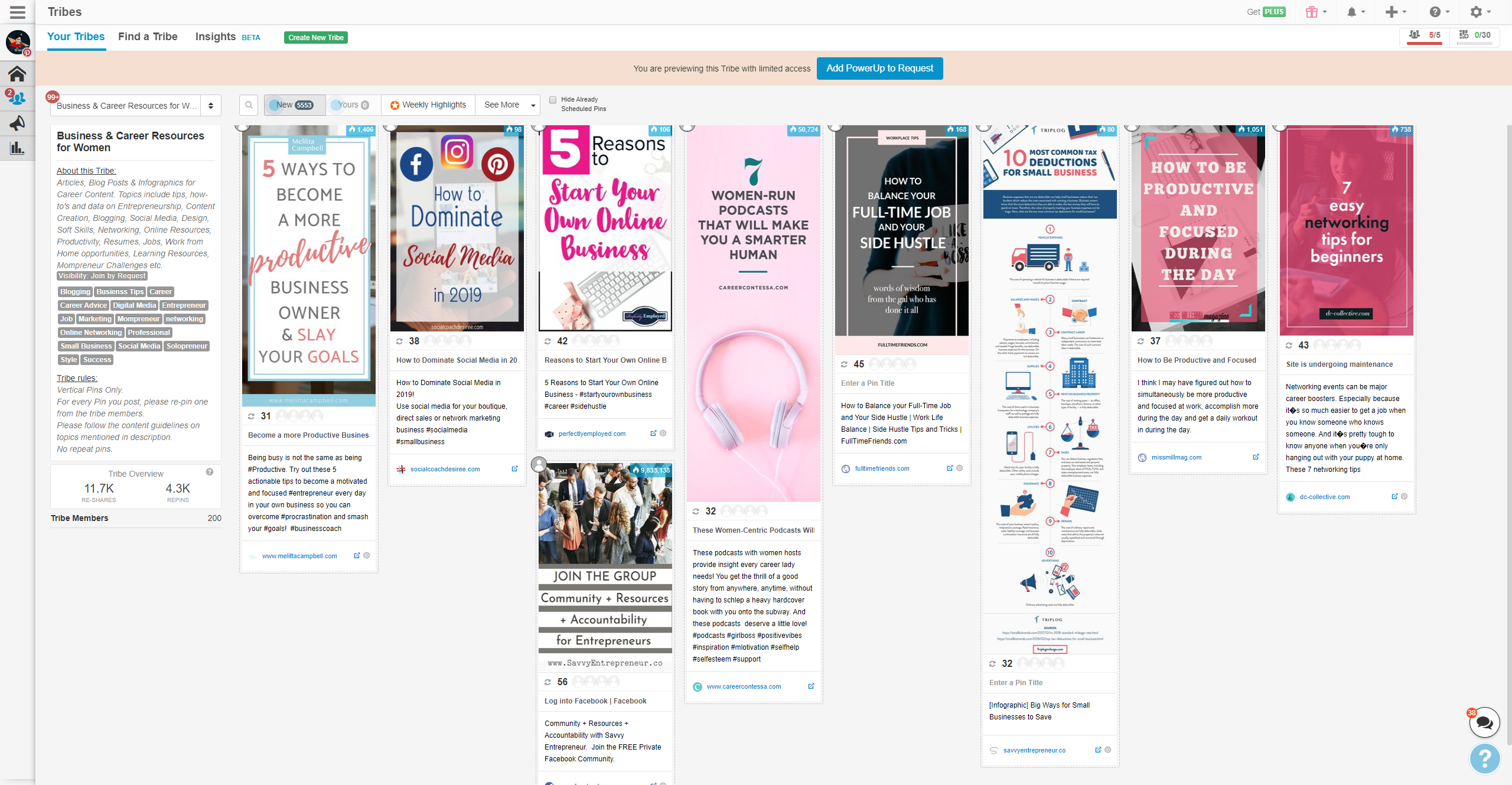Switch to Find a Tribe tab
The image size is (1512, 785).
click(148, 37)
